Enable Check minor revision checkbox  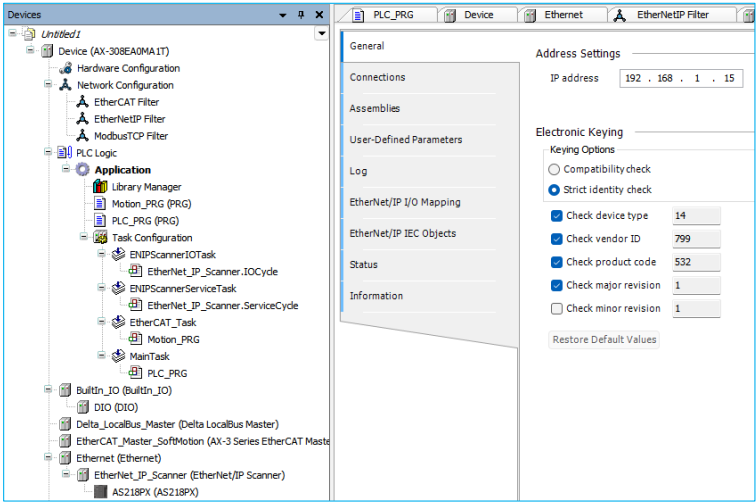click(556, 309)
